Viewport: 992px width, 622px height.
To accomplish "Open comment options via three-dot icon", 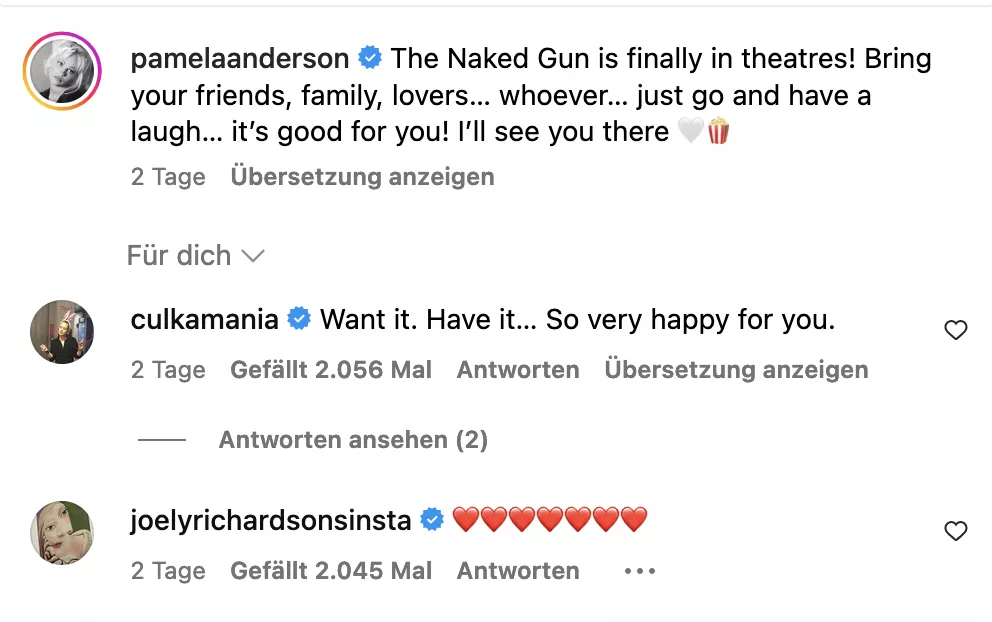I will (638, 570).
